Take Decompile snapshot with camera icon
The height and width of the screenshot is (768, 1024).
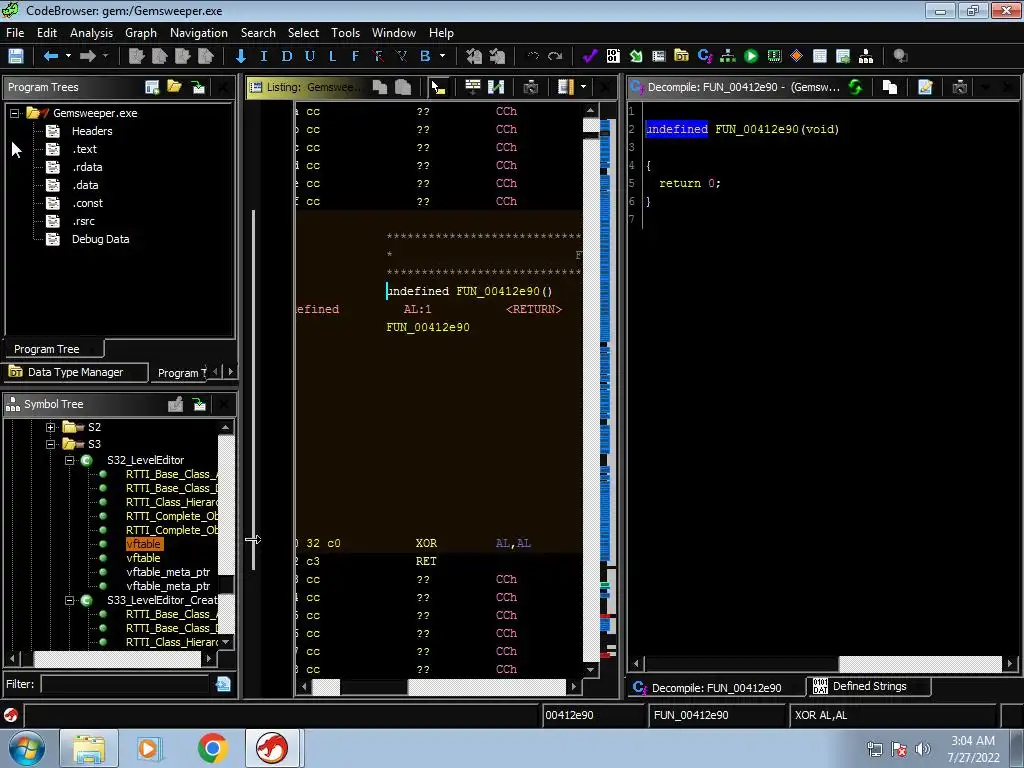pyautogui.click(x=959, y=87)
